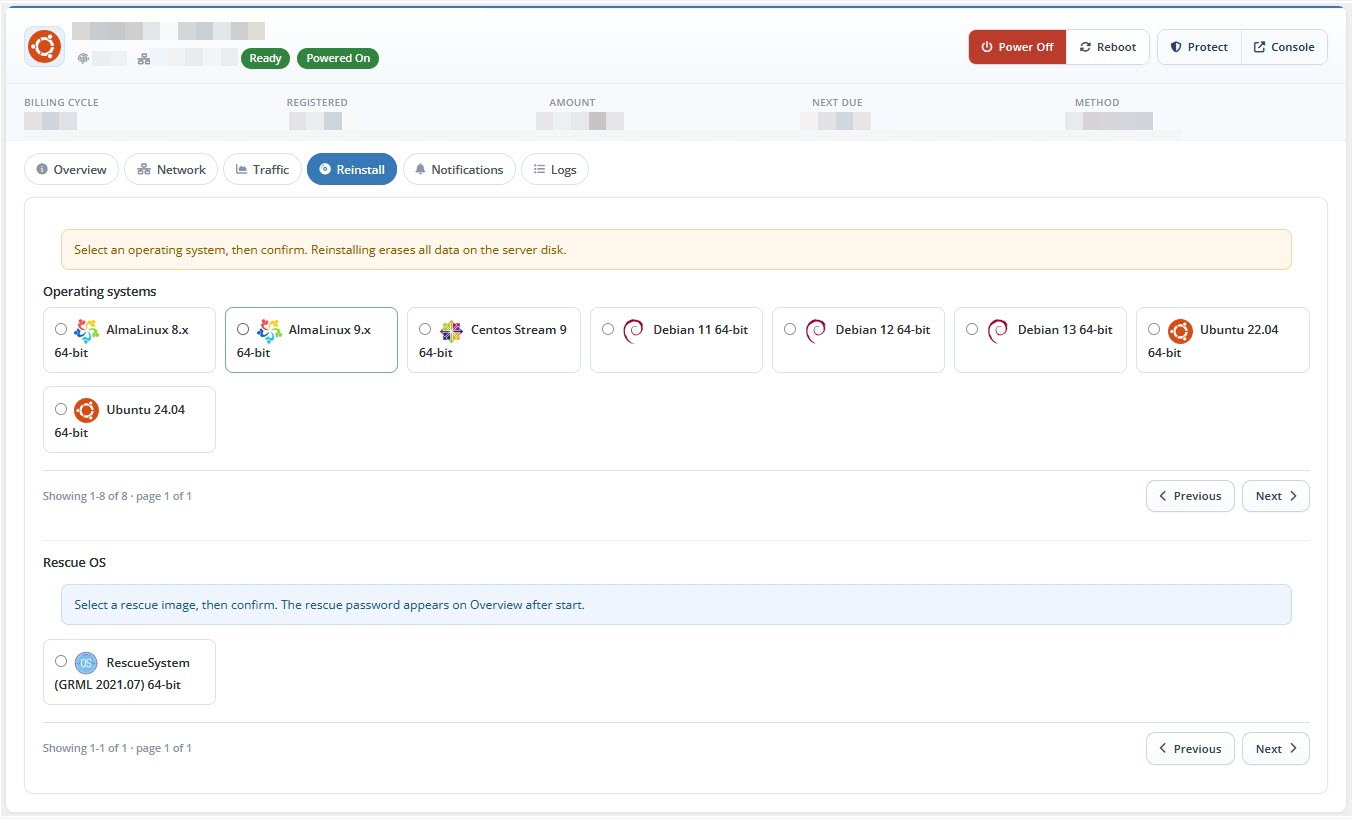Click the network icon under the server name
The height and width of the screenshot is (819, 1354).
[144, 58]
